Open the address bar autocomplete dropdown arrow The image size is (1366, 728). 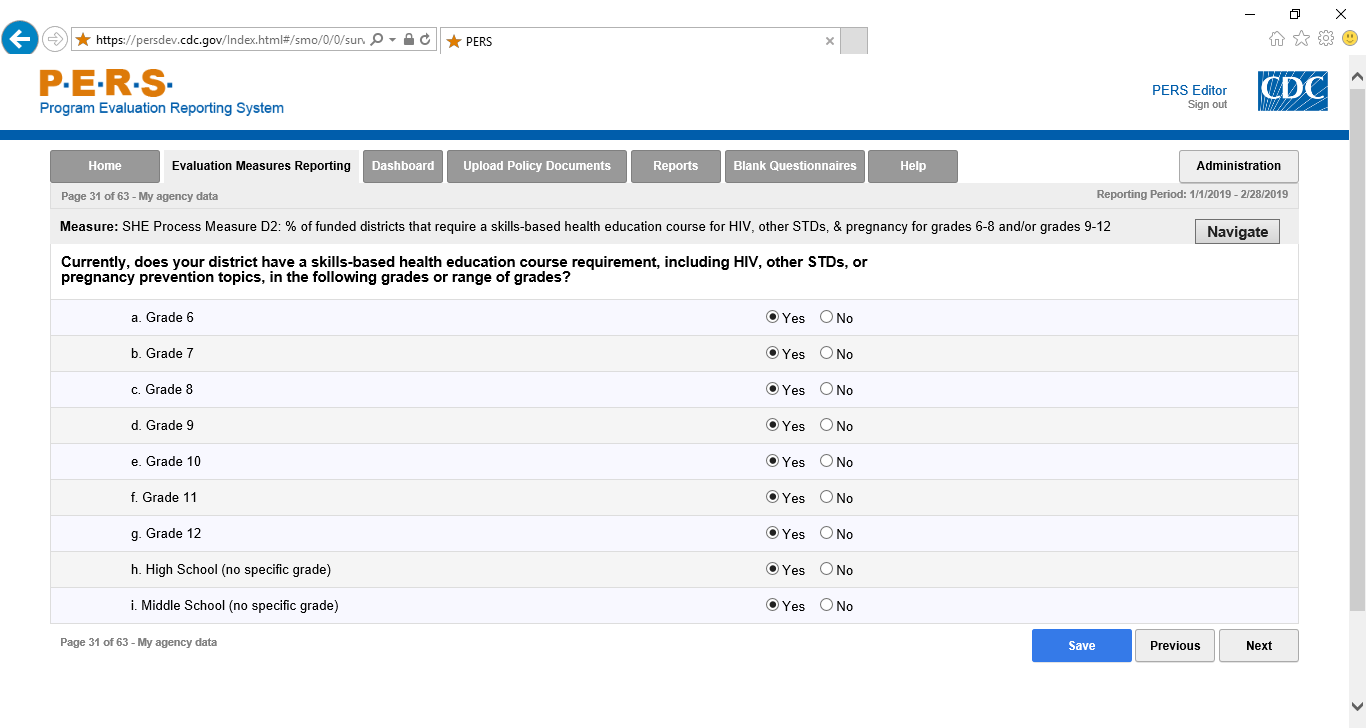click(x=393, y=40)
